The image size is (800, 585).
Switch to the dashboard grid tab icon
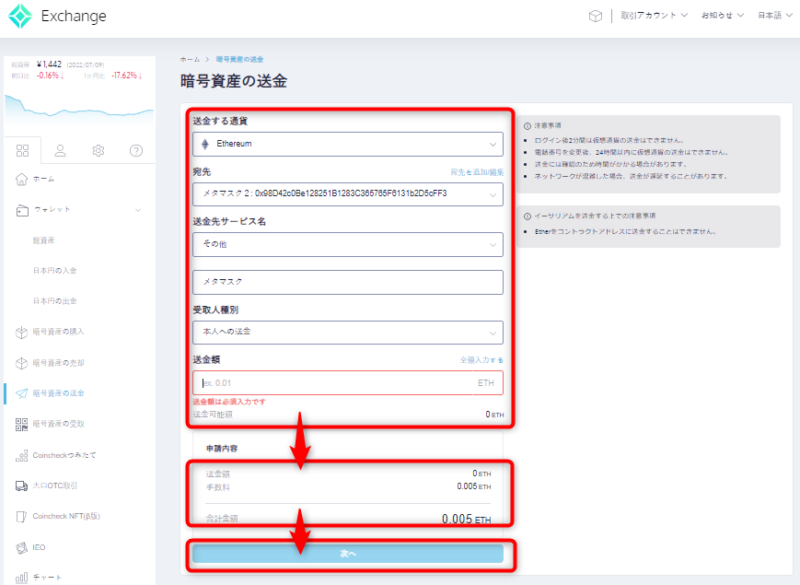[22, 150]
